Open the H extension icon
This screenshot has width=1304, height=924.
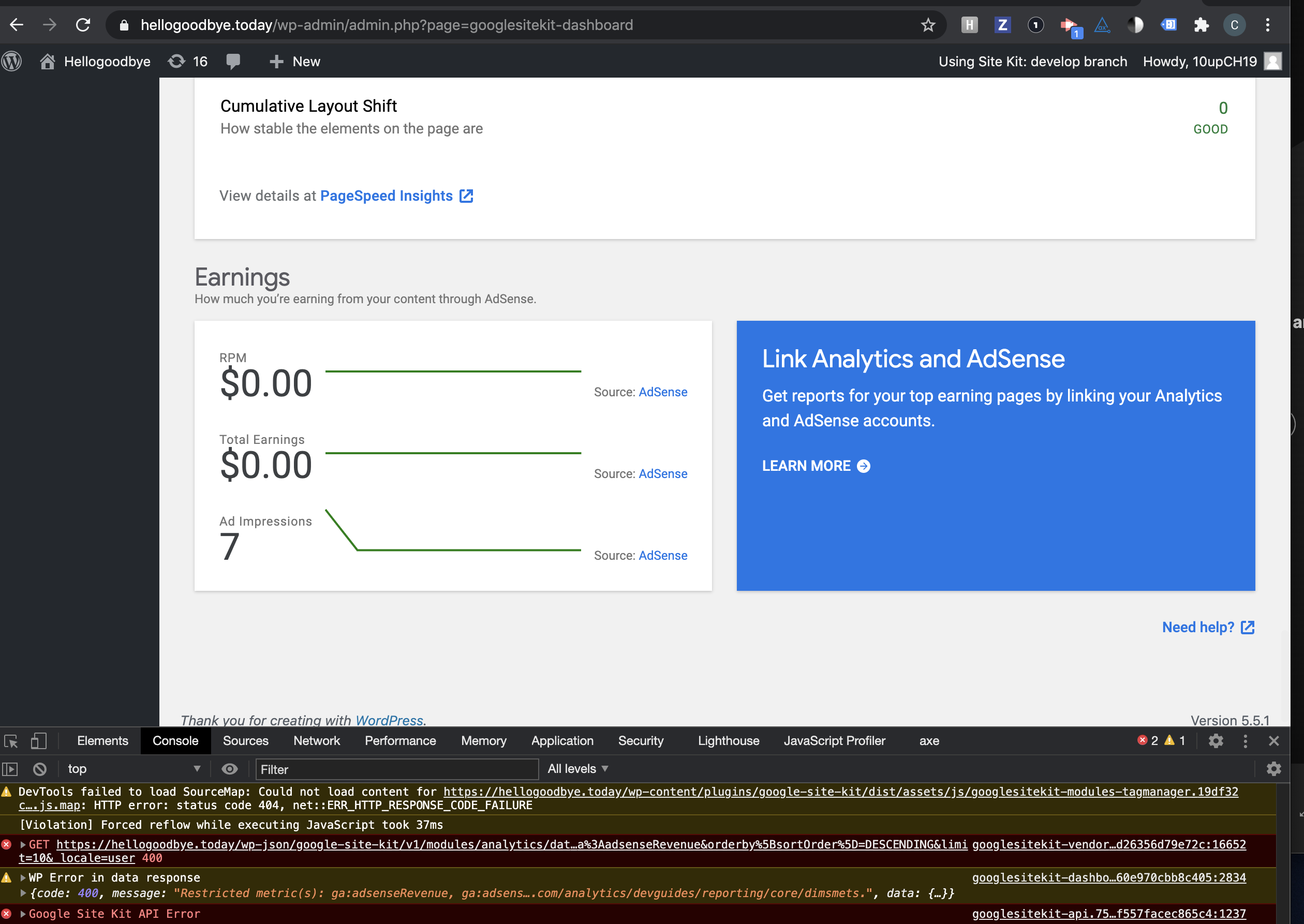(970, 25)
